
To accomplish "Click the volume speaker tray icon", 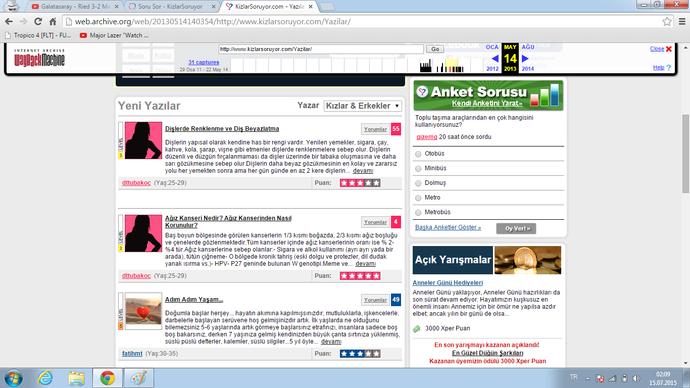I will click(x=636, y=378).
